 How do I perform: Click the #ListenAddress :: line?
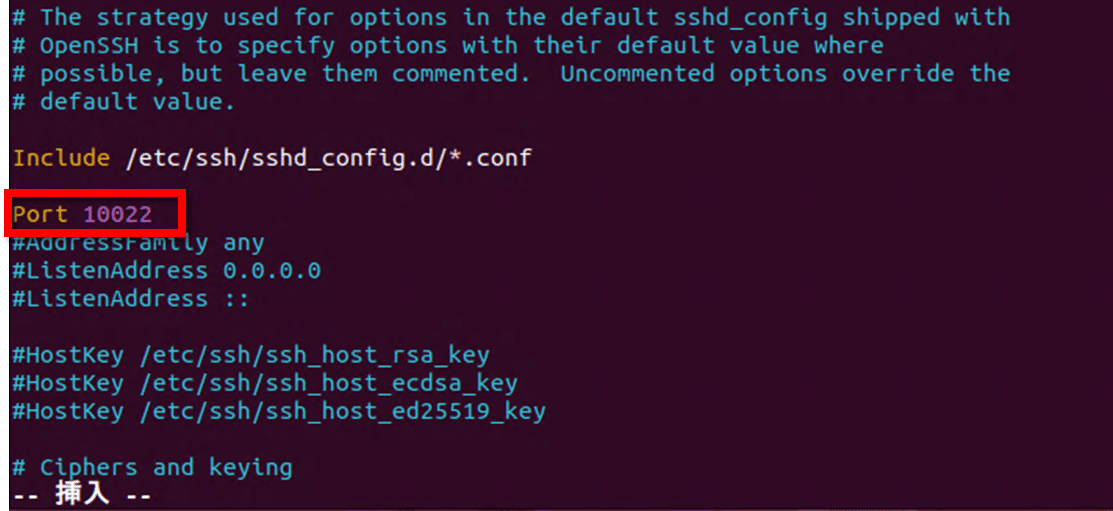point(130,298)
